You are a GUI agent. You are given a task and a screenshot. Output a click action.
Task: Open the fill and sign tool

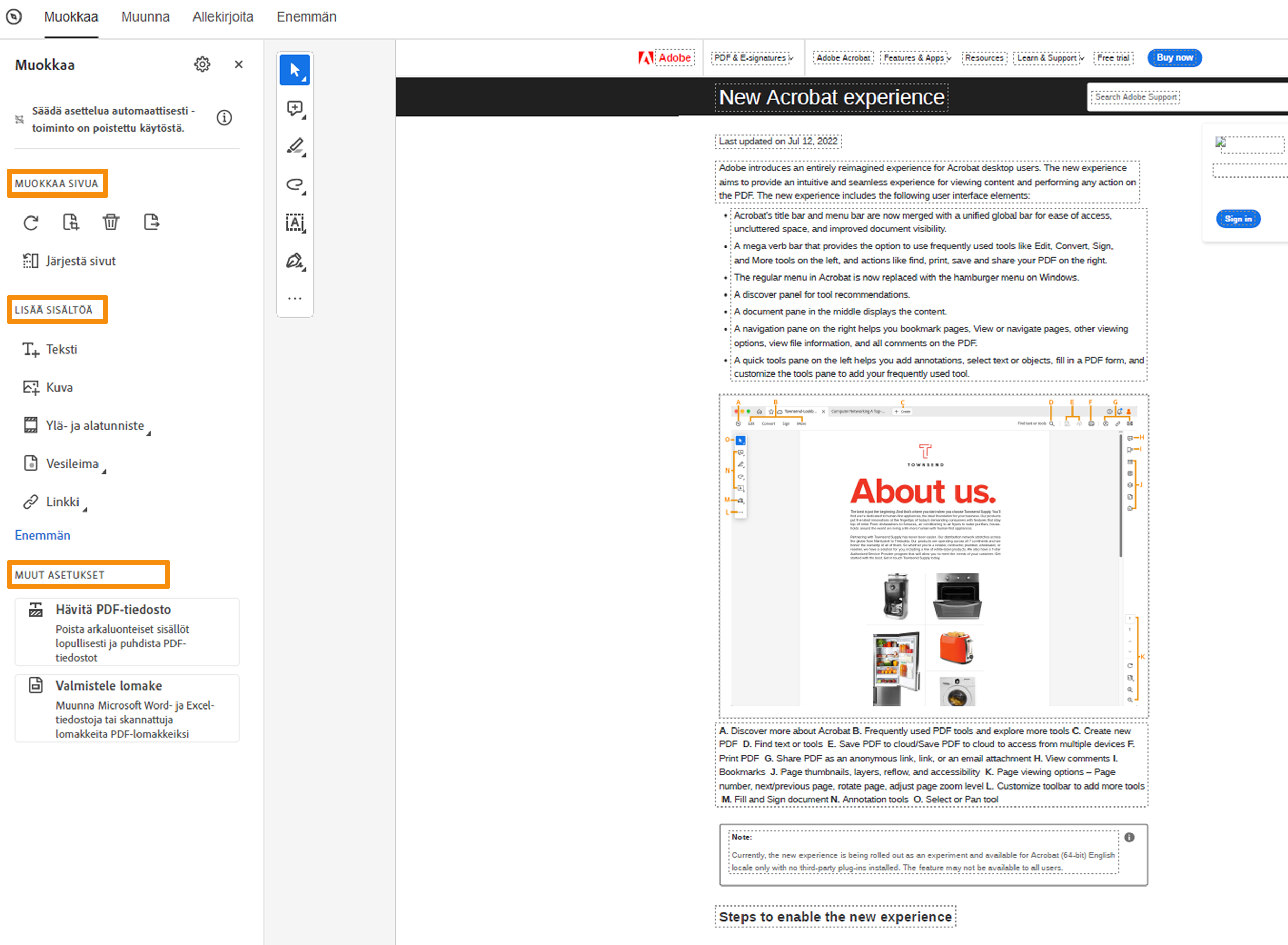[x=295, y=261]
